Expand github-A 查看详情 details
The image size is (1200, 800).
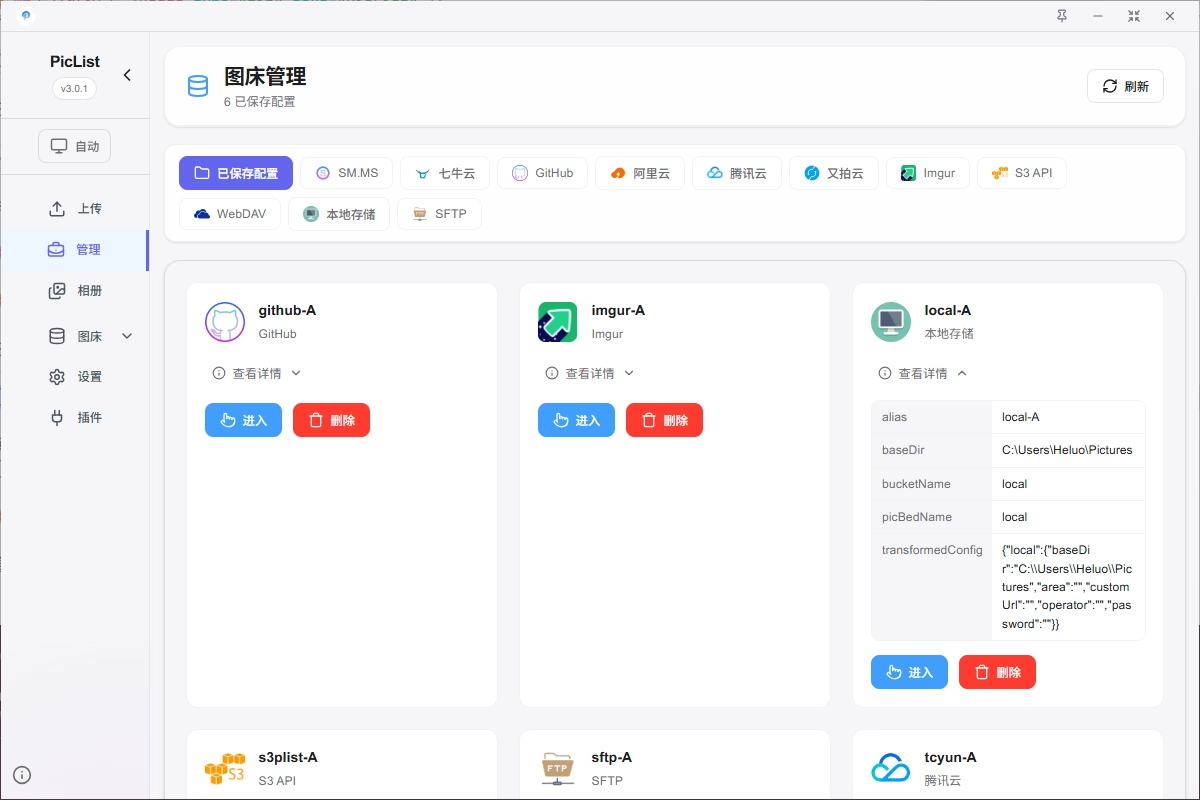point(257,373)
